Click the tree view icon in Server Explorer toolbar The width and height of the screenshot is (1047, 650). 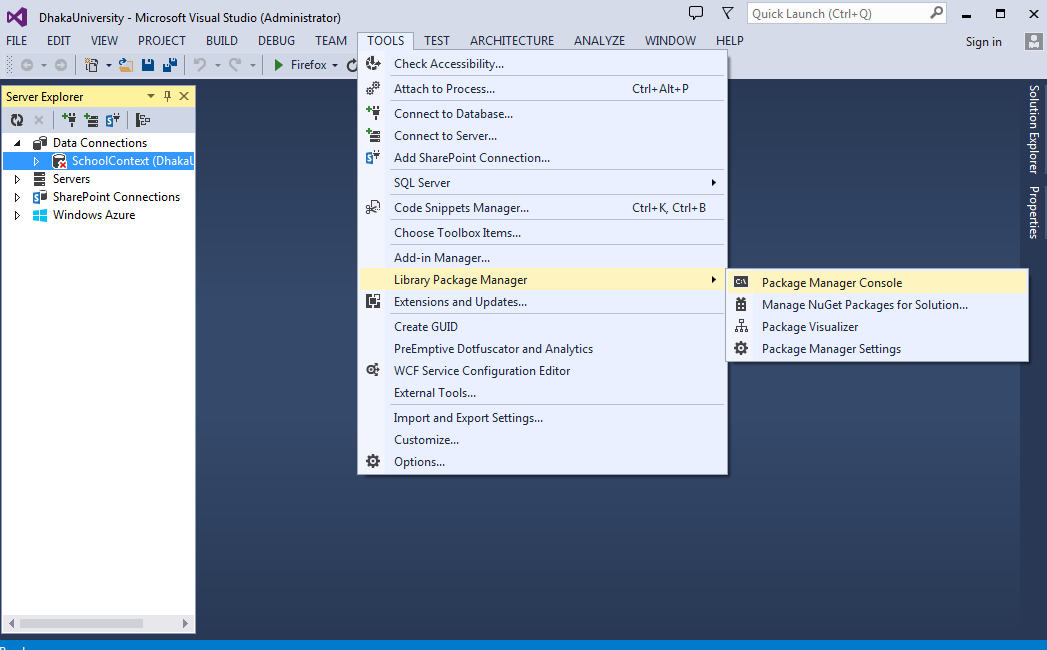point(143,120)
